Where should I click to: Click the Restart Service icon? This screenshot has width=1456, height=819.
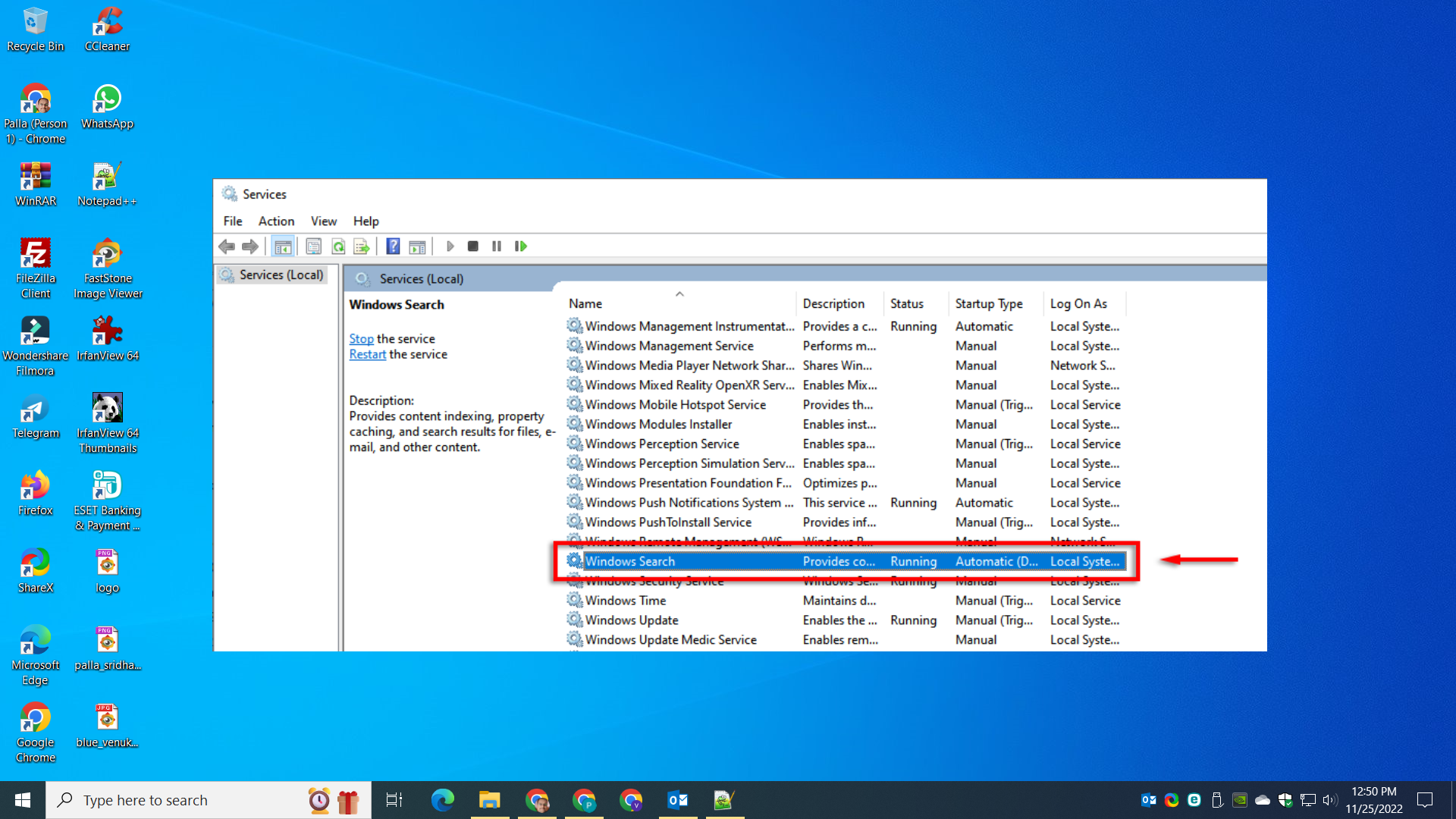point(521,246)
